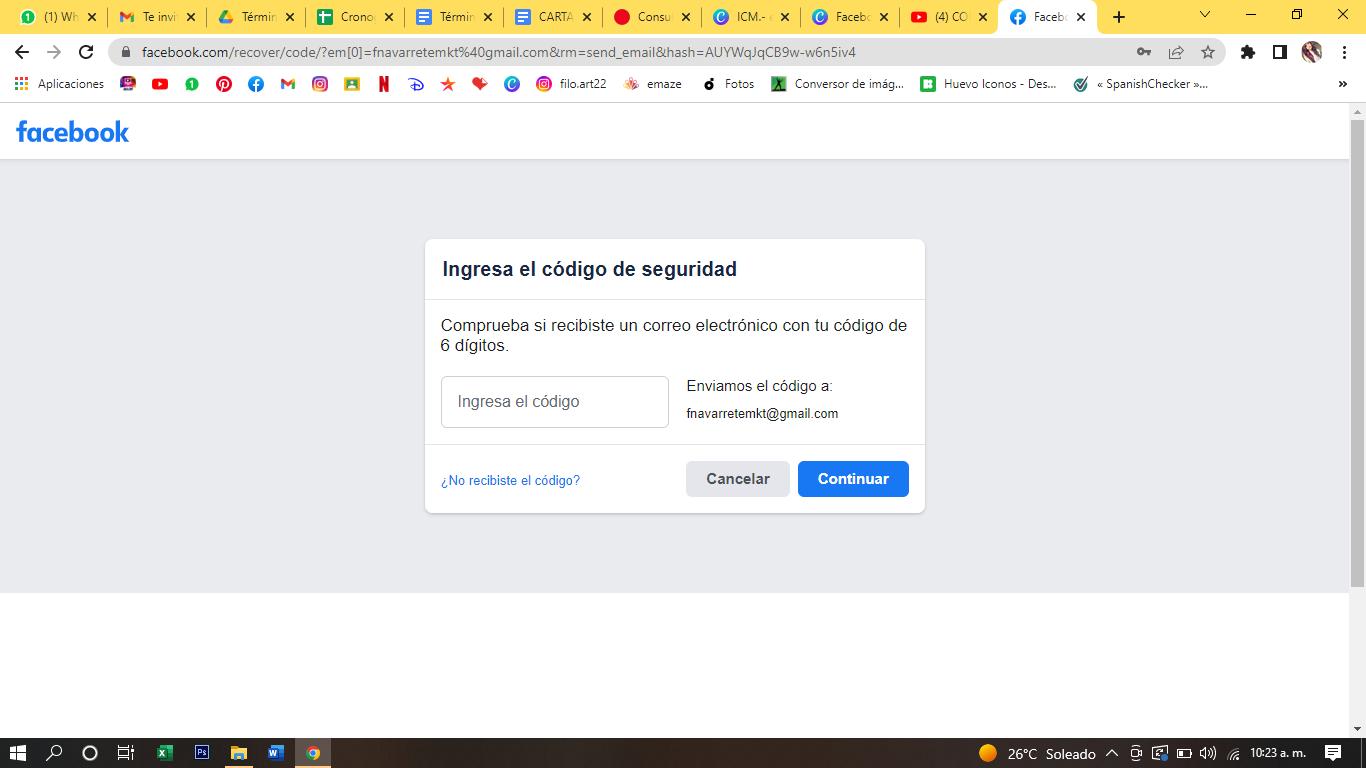Open the green WhatsApp bookmark icon
The image size is (1366, 768).
click(192, 84)
